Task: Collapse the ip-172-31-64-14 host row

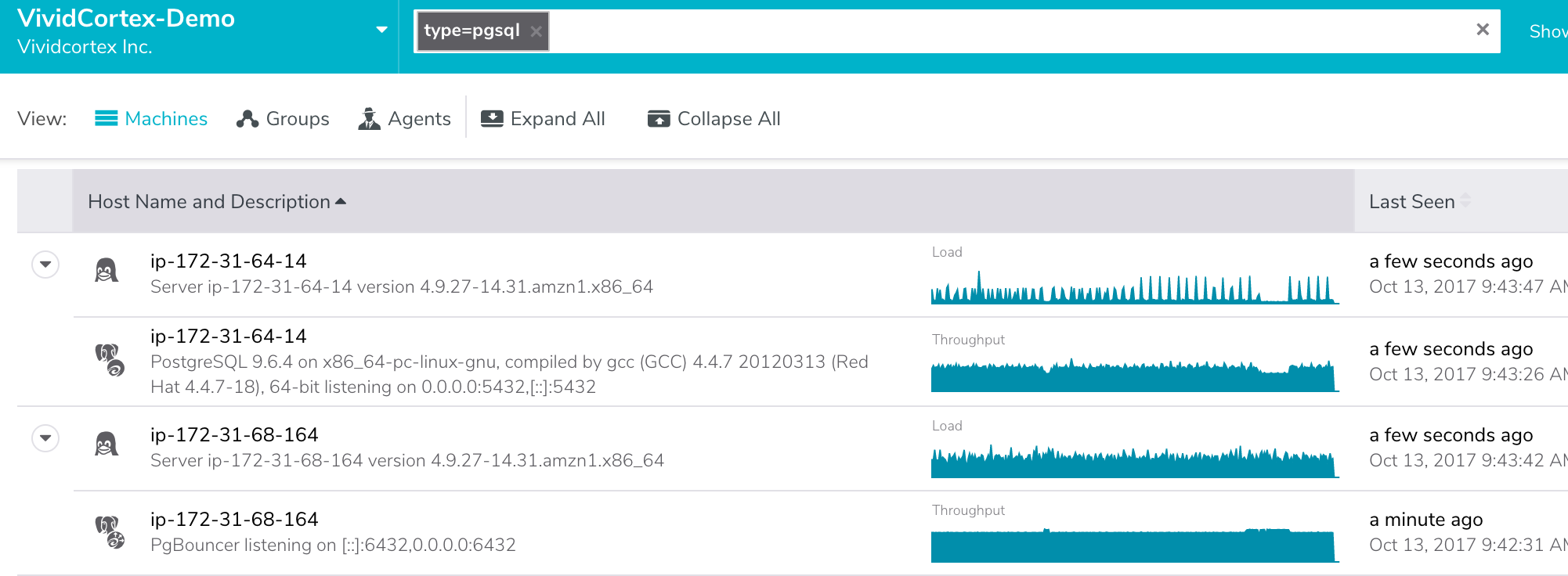Action: (45, 265)
